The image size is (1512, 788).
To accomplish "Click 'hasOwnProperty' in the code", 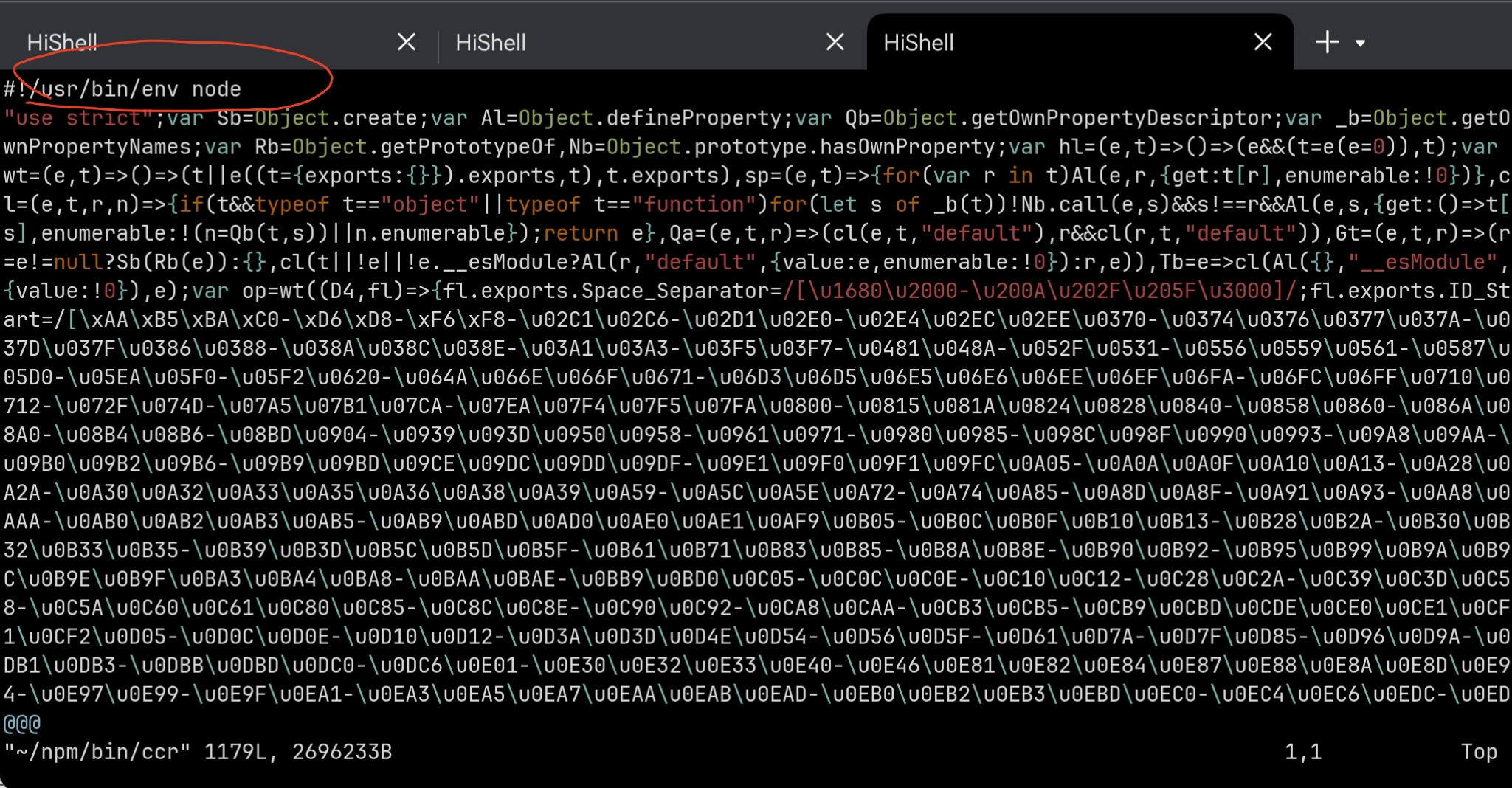I will 907,147.
